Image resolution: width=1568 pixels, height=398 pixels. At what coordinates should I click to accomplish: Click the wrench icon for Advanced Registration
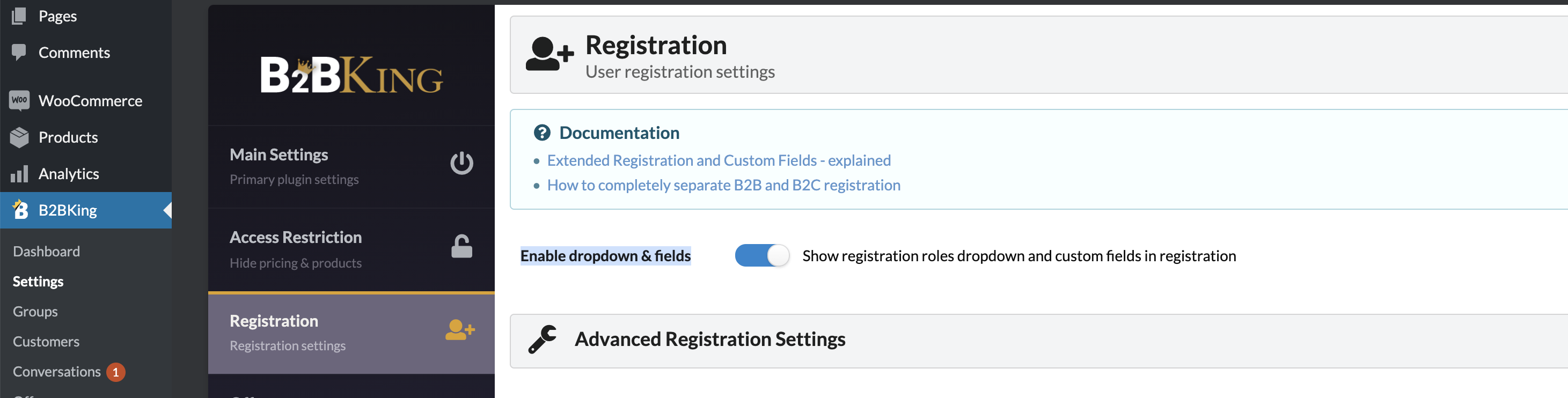coord(543,340)
